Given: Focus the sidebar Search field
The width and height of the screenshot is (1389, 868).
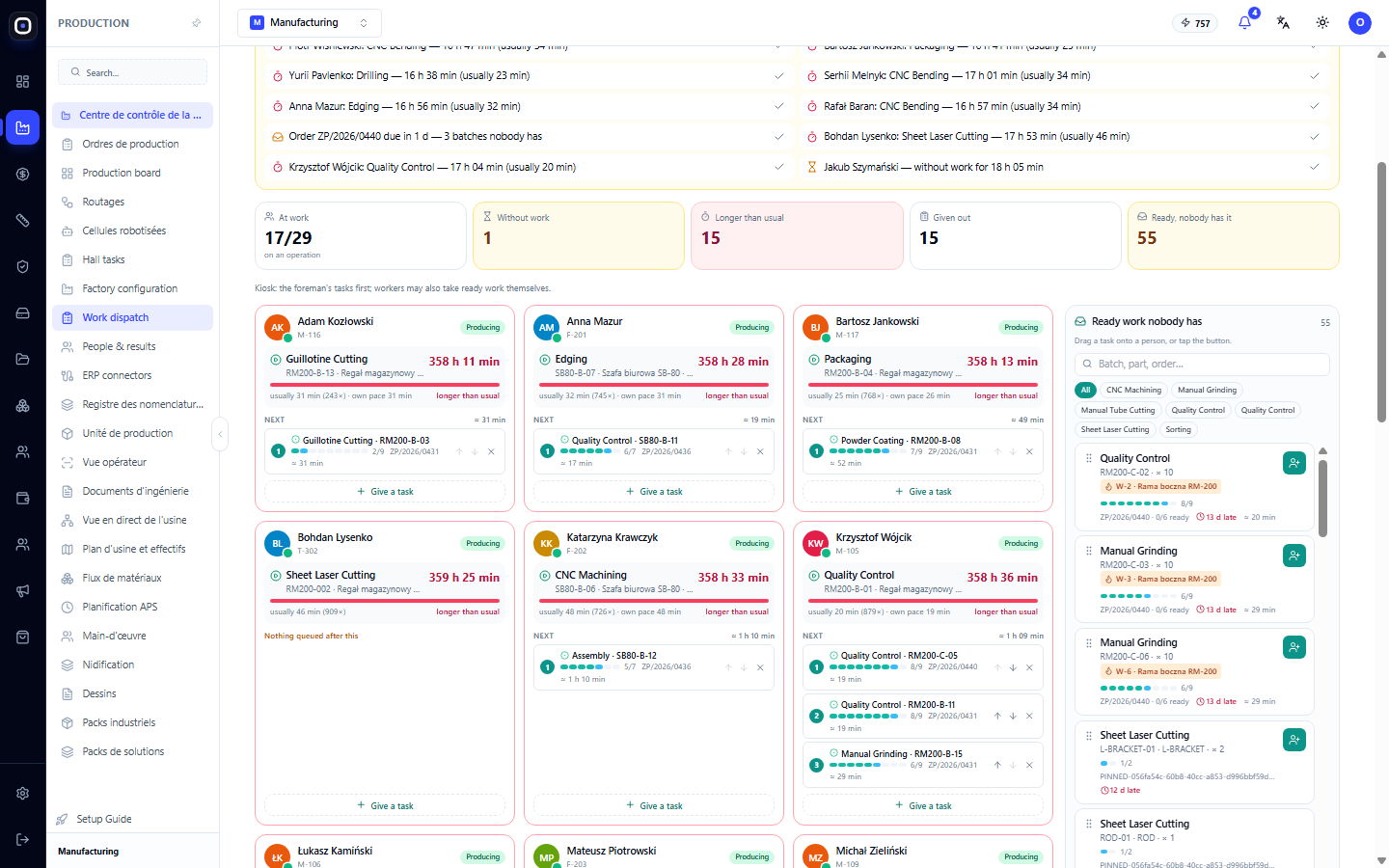Looking at the screenshot, I should coord(133,72).
